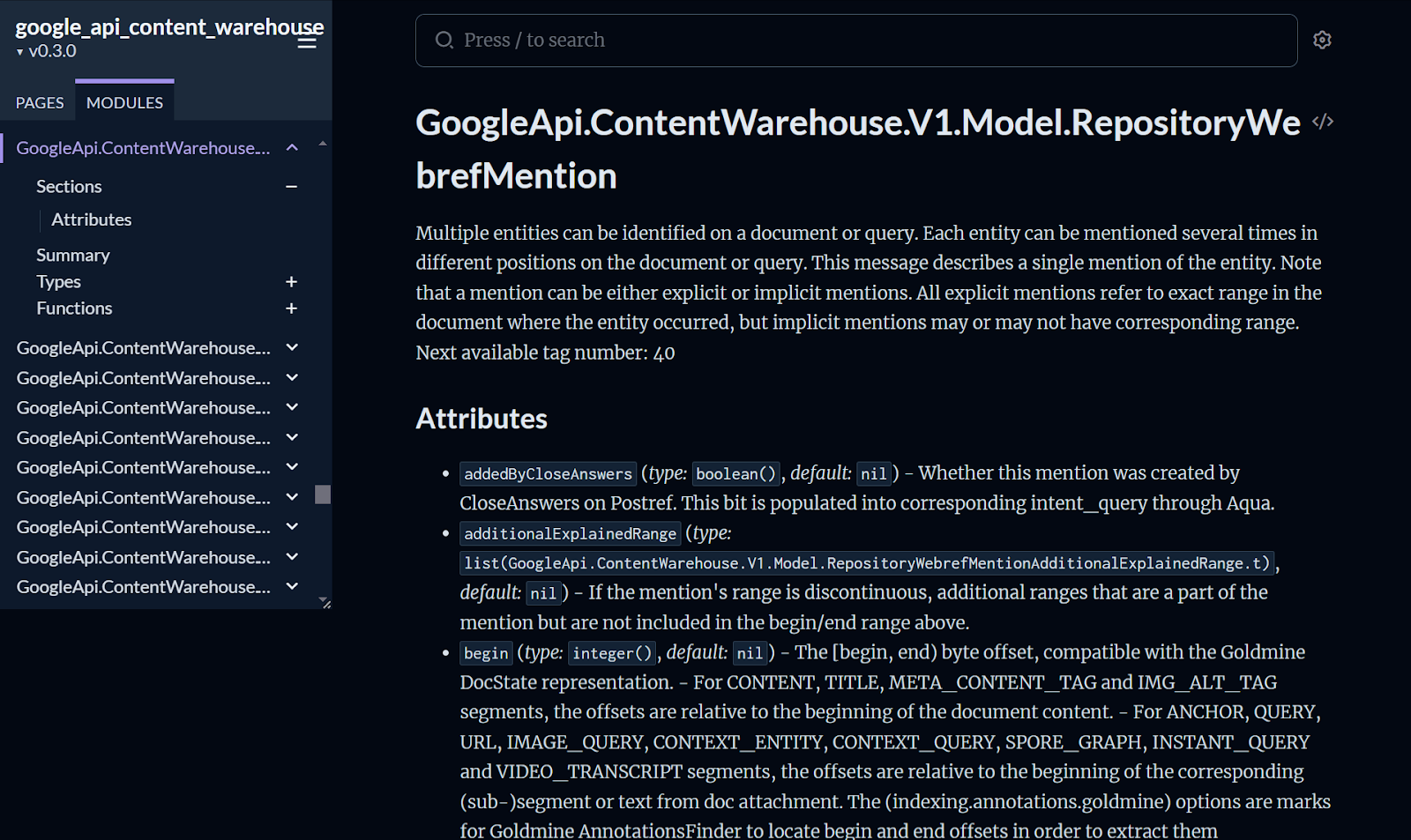The width and height of the screenshot is (1411, 840).
Task: Open the integer() type link
Action: point(612,653)
